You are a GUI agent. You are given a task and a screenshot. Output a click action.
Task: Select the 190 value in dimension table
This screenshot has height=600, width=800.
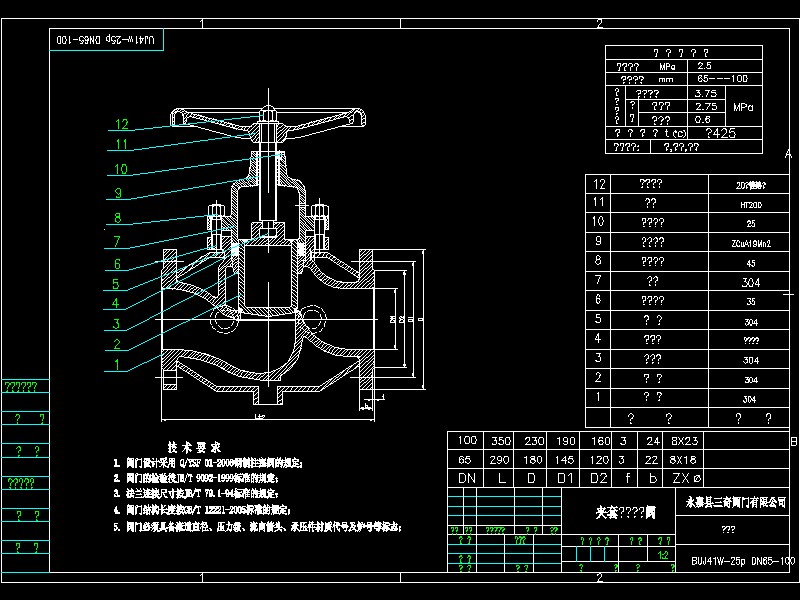[565, 441]
